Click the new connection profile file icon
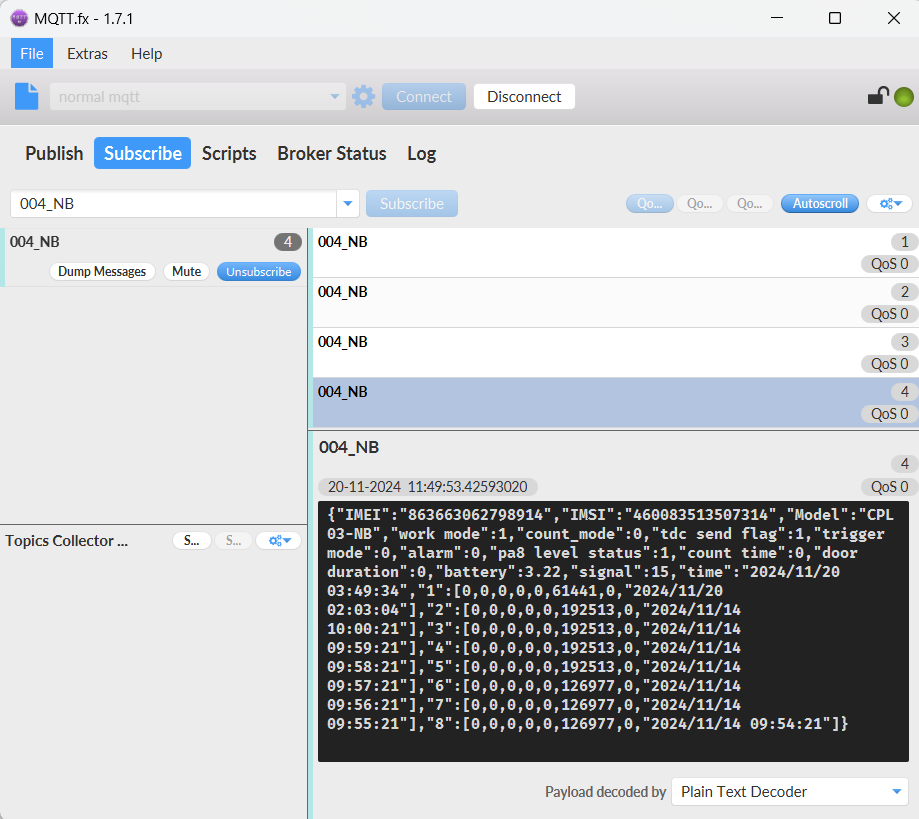Viewport: 919px width, 819px height. [26, 96]
